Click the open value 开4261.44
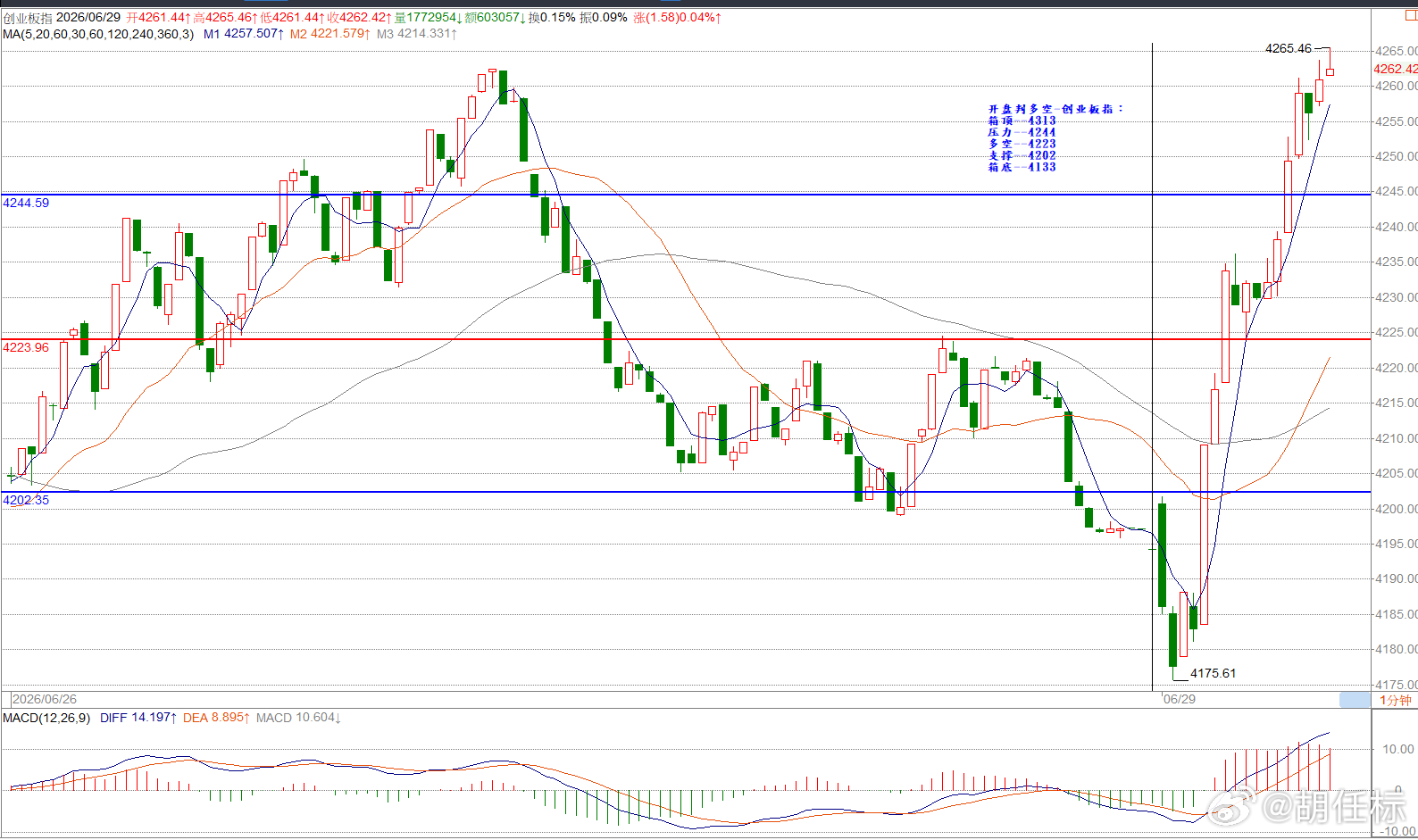 pos(158,18)
